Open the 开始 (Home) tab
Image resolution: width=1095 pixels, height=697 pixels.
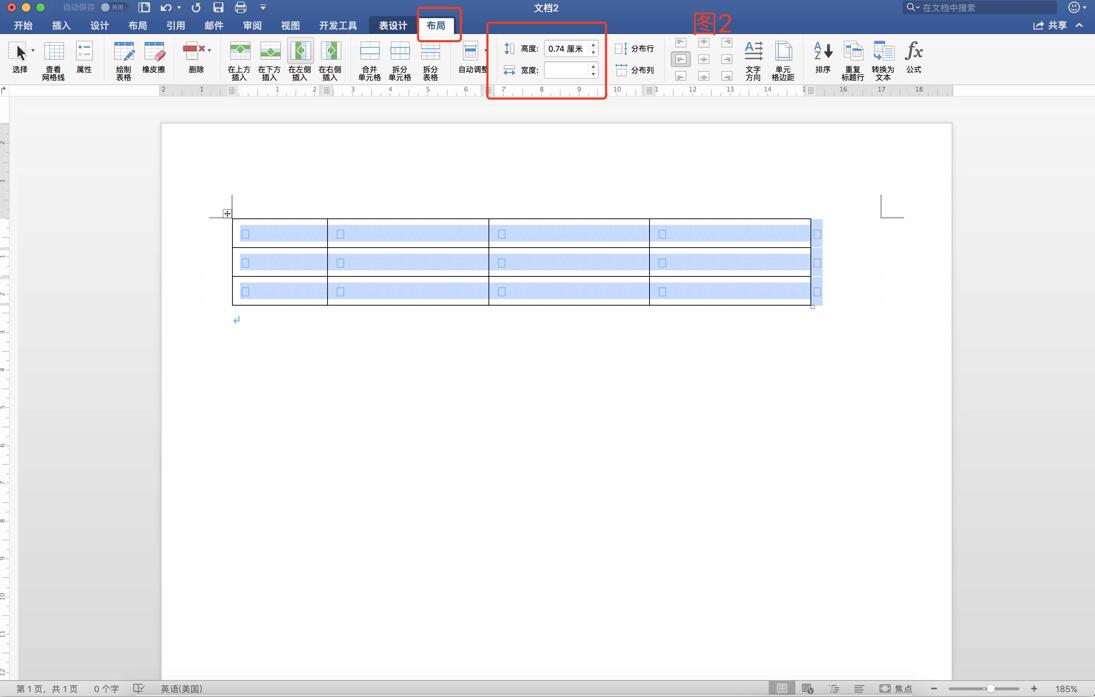(x=23, y=25)
